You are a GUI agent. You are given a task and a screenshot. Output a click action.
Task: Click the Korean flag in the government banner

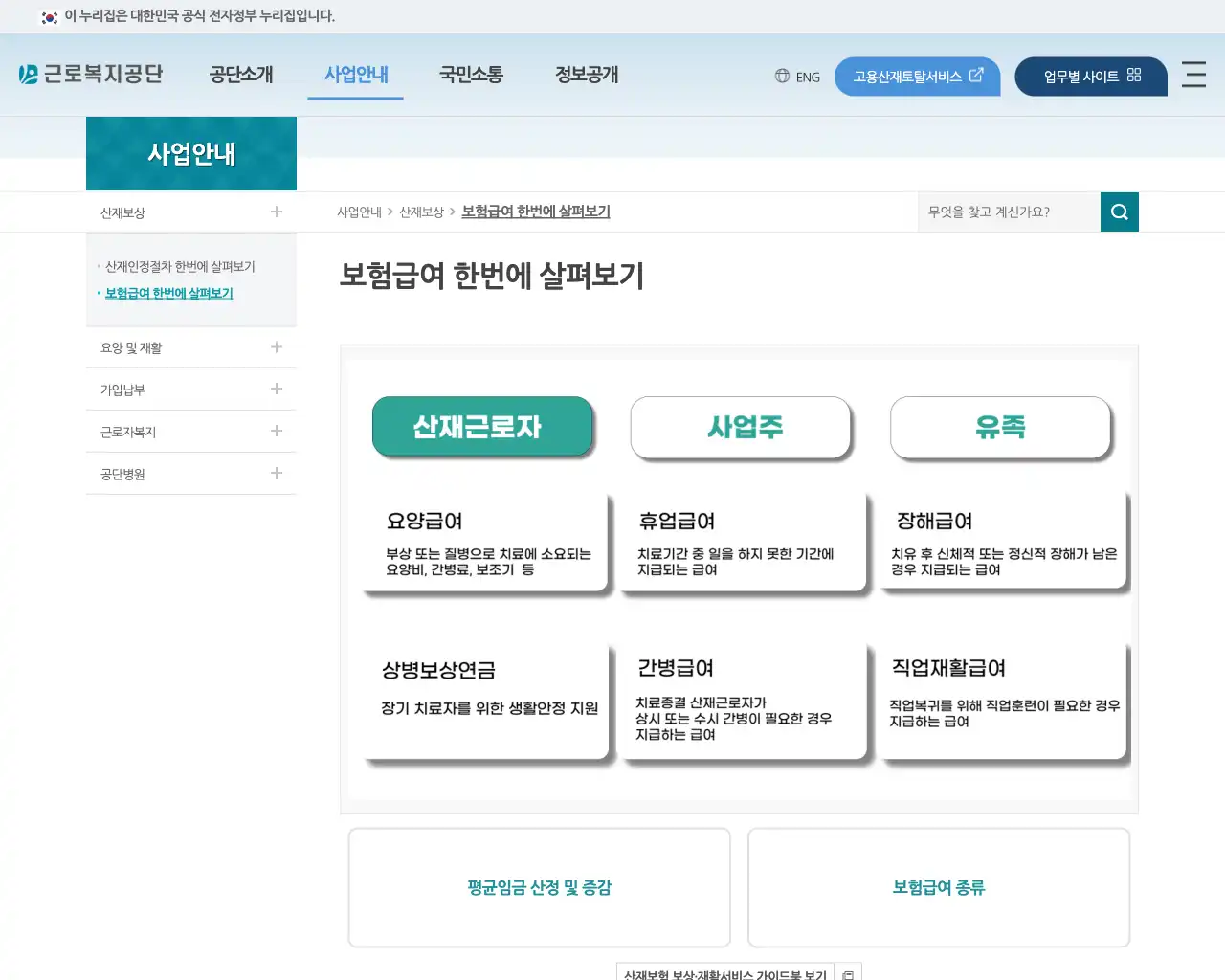pos(49,16)
